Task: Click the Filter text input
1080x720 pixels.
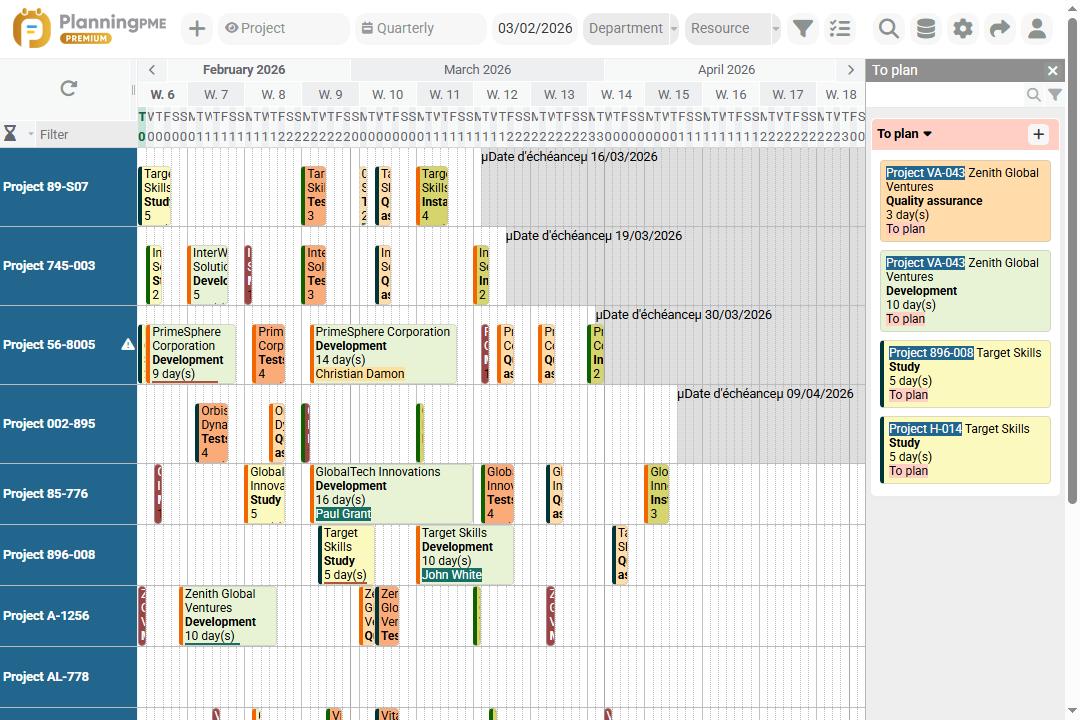Action: coord(84,134)
